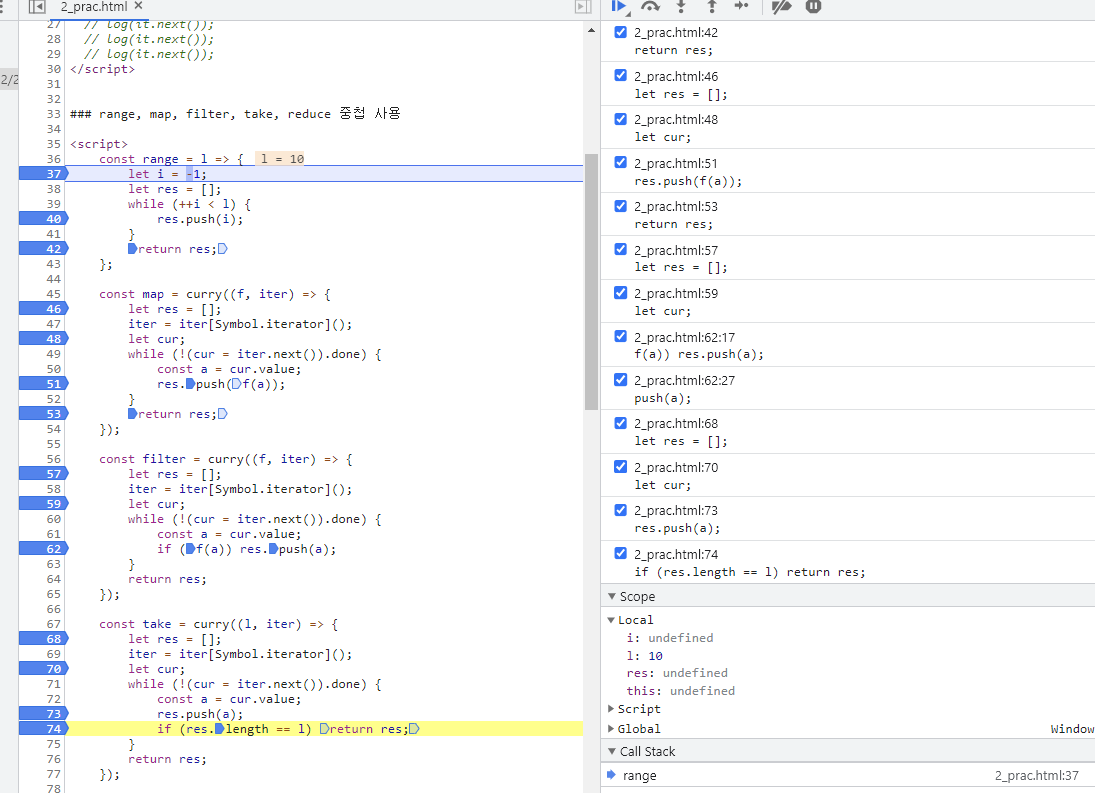Uncheck breakpoint 2_prac.html:73 checkbox

pos(620,510)
